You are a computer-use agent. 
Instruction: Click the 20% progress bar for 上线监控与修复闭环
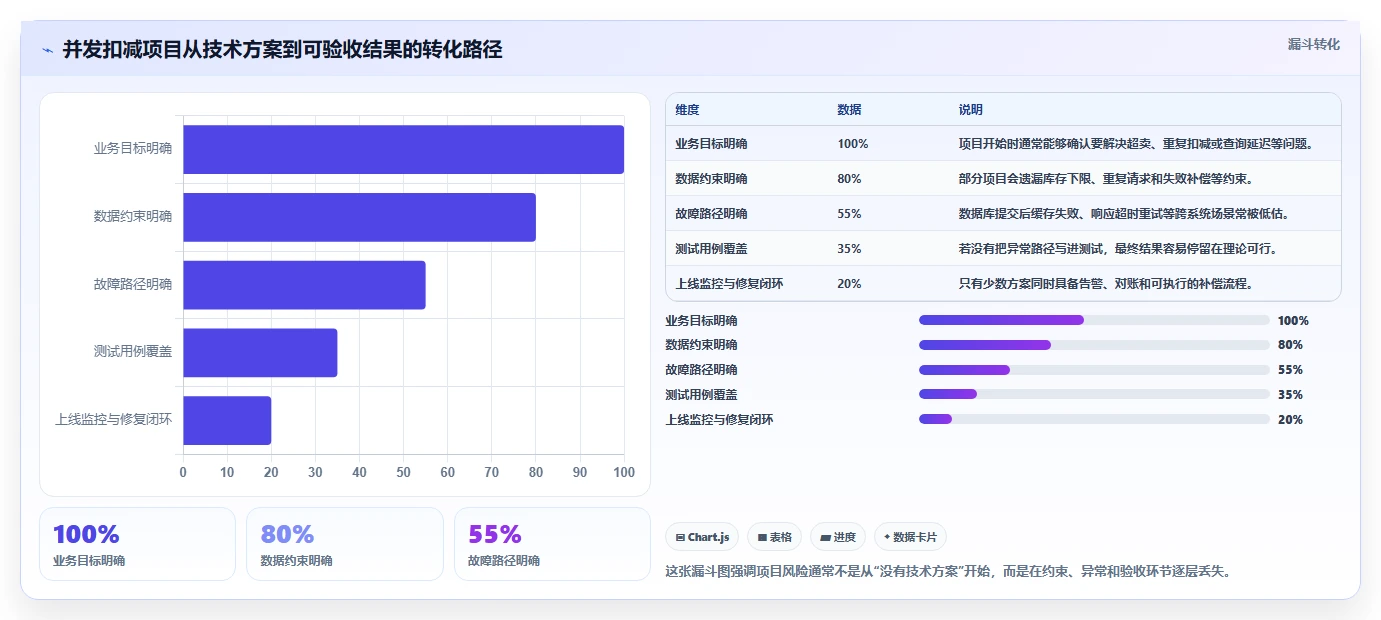tap(1094, 419)
